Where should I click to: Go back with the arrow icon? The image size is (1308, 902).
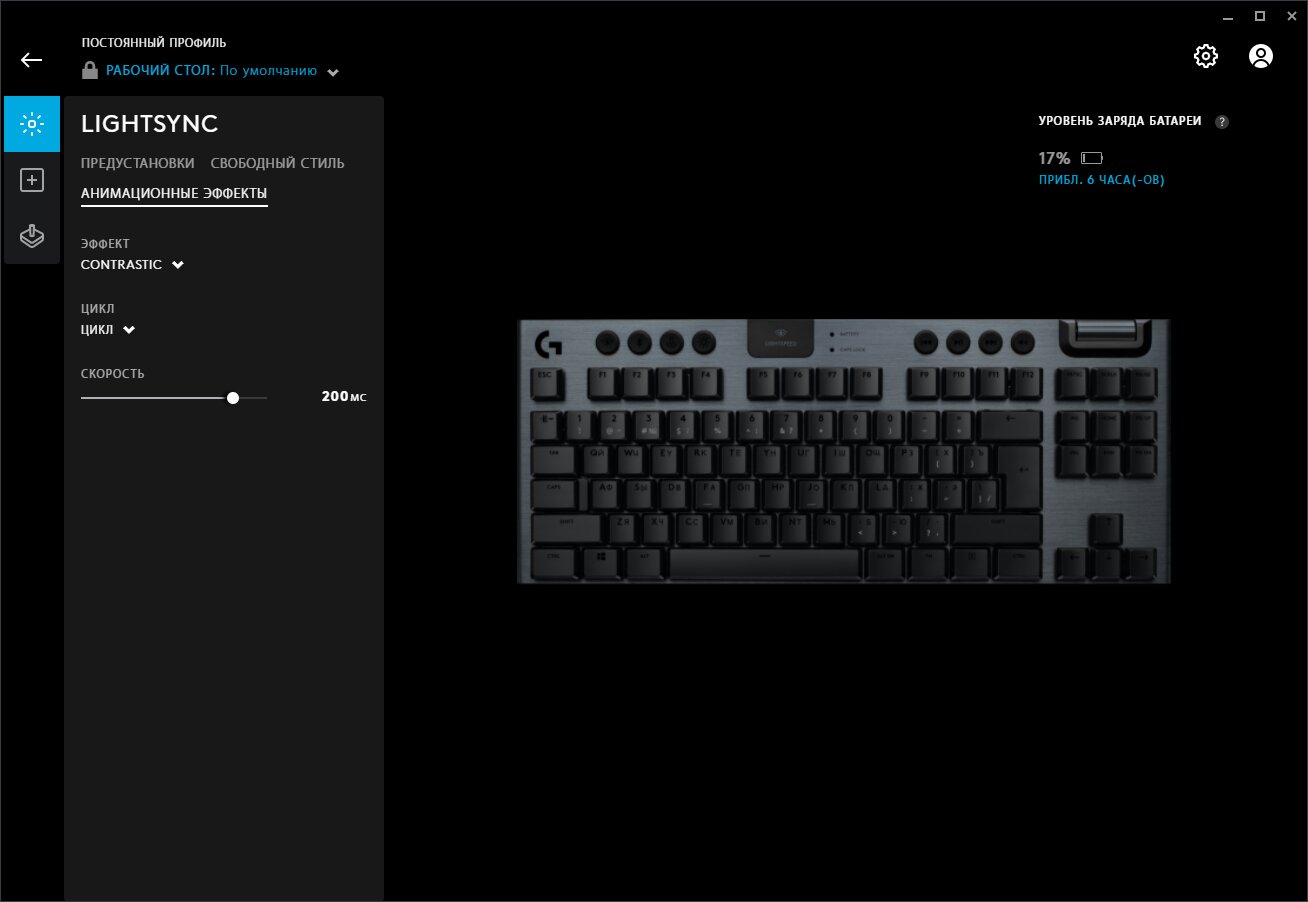click(x=31, y=60)
